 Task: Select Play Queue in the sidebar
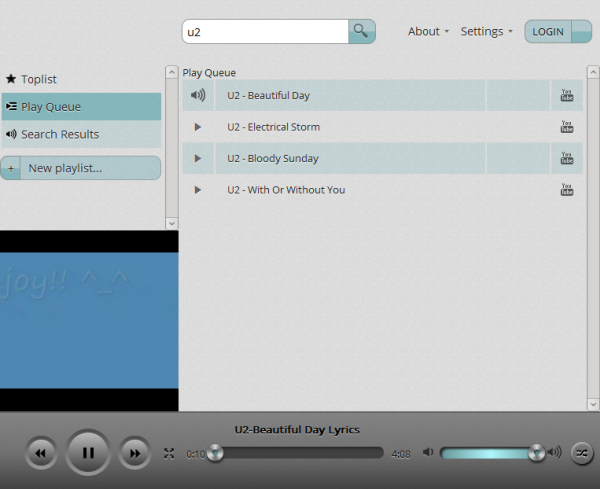[81, 106]
